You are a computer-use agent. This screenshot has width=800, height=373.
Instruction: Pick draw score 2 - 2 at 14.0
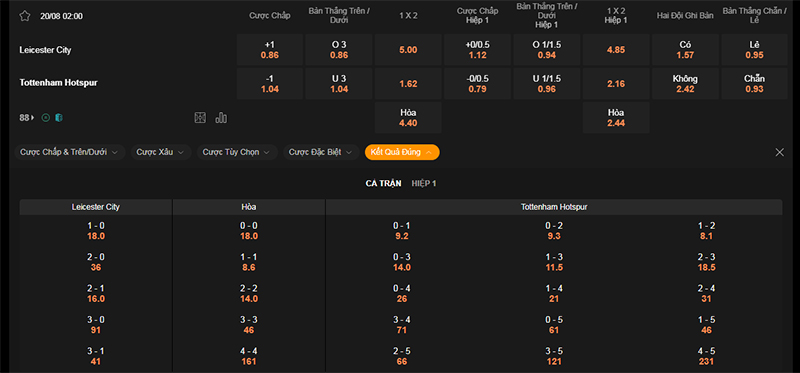click(249, 294)
